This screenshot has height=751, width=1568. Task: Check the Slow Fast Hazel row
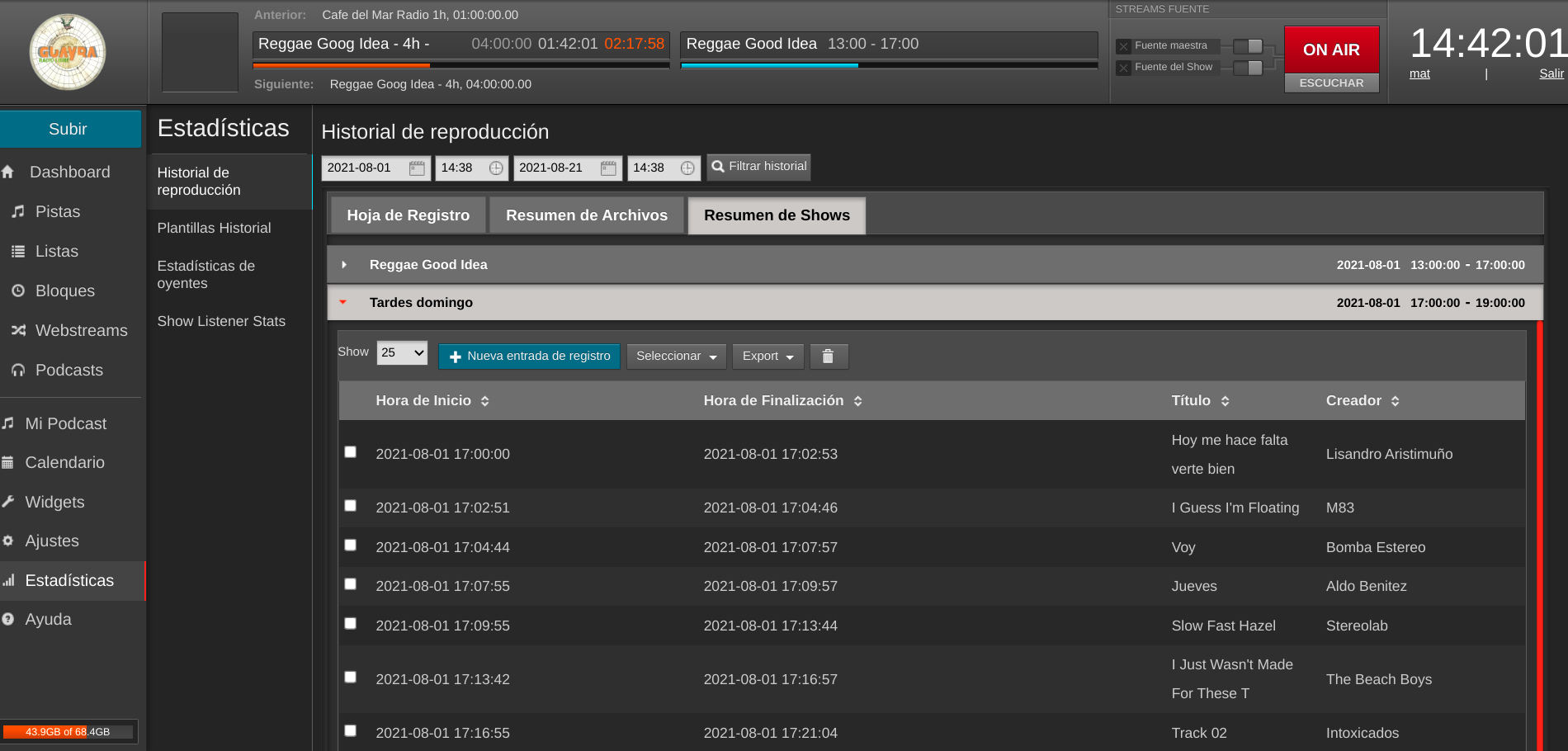[351, 624]
